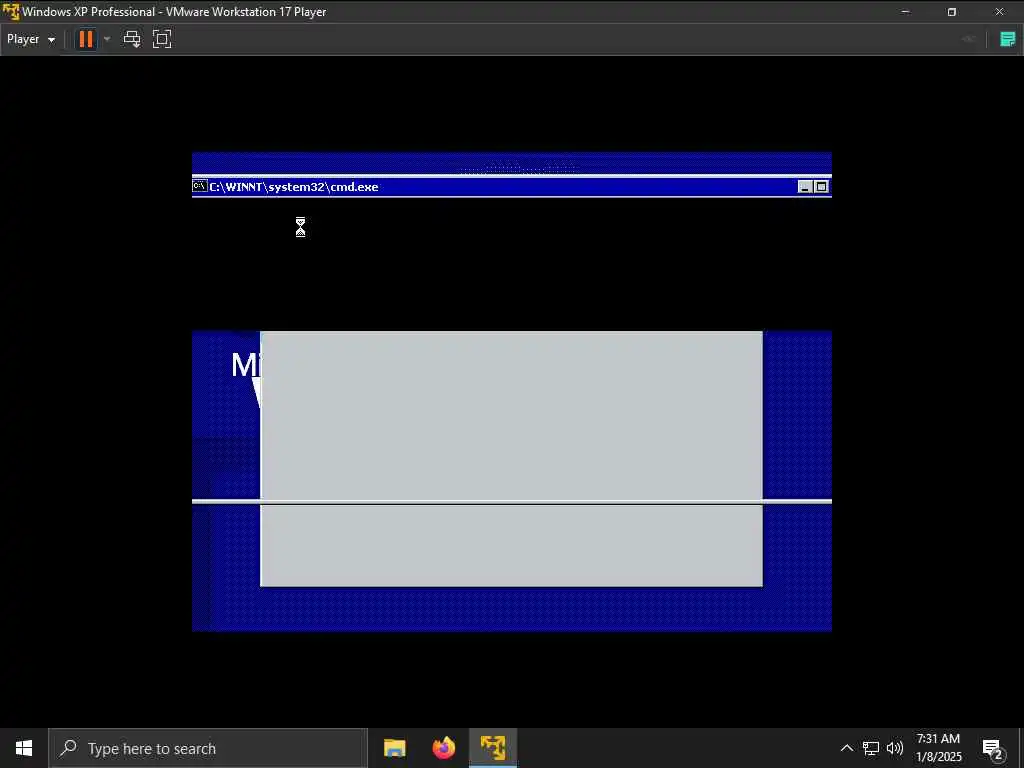The width and height of the screenshot is (1024, 768).
Task: Open the notification center icon
Action: 993,749
